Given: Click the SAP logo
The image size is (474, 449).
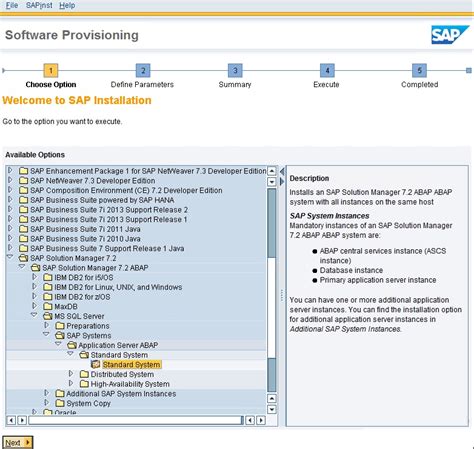Looking at the screenshot, I should [450, 35].
